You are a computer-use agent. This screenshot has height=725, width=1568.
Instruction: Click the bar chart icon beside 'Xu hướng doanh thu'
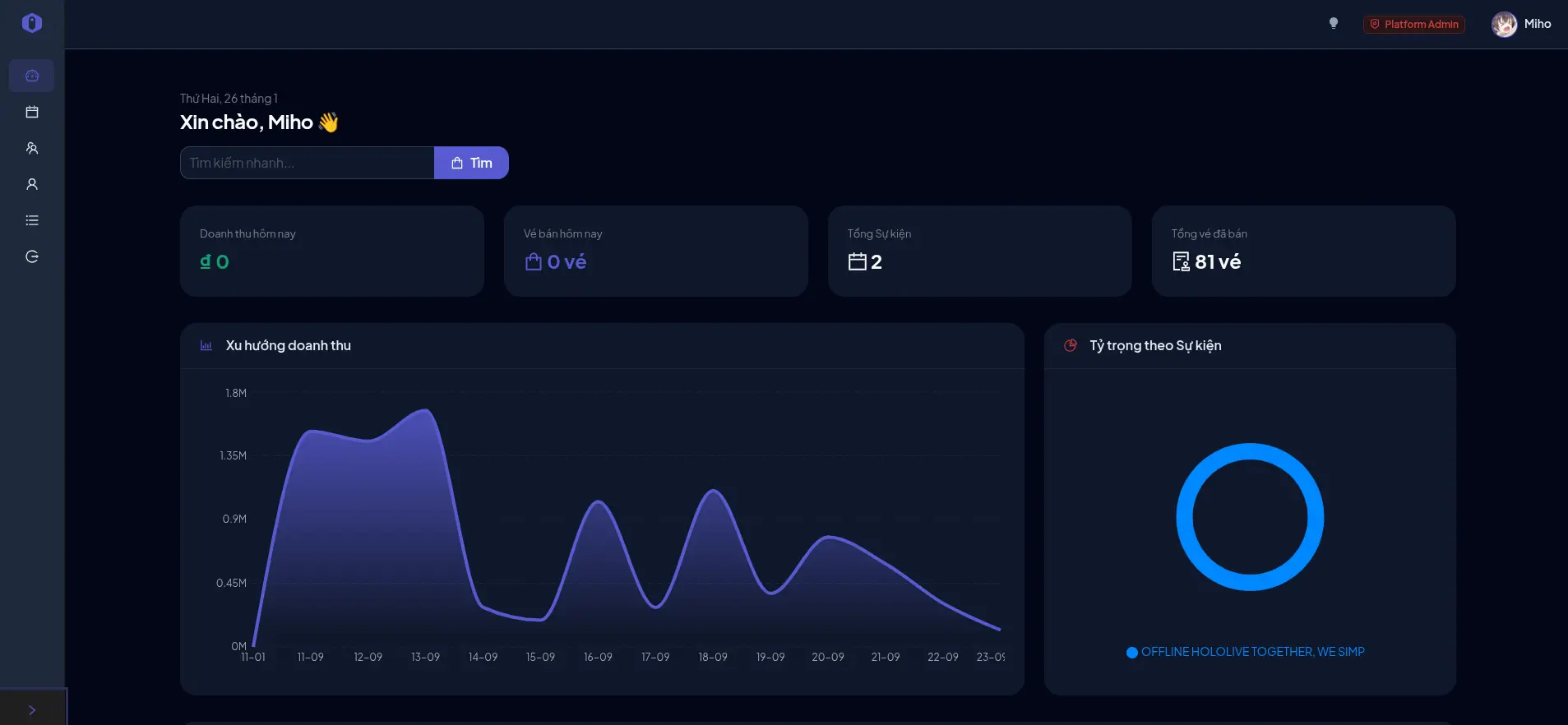[206, 346]
